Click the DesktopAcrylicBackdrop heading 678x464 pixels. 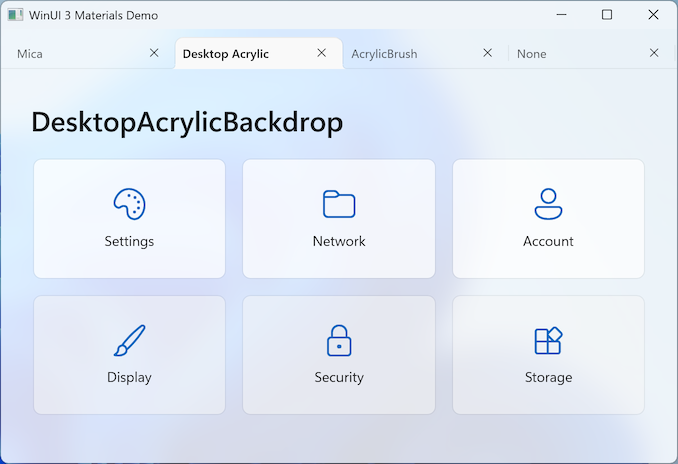coord(187,122)
